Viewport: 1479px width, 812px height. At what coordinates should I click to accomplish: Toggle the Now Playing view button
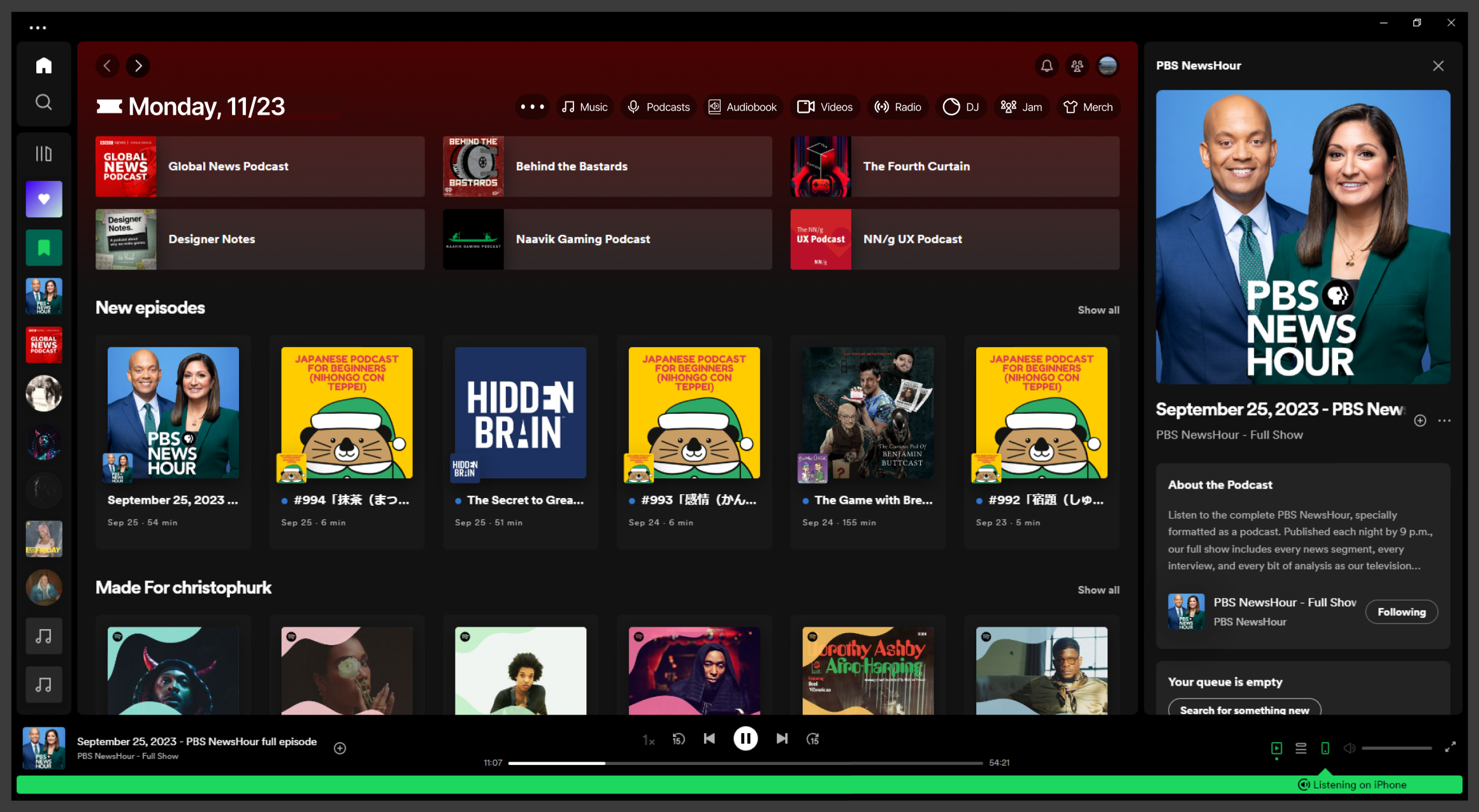[x=1276, y=748]
